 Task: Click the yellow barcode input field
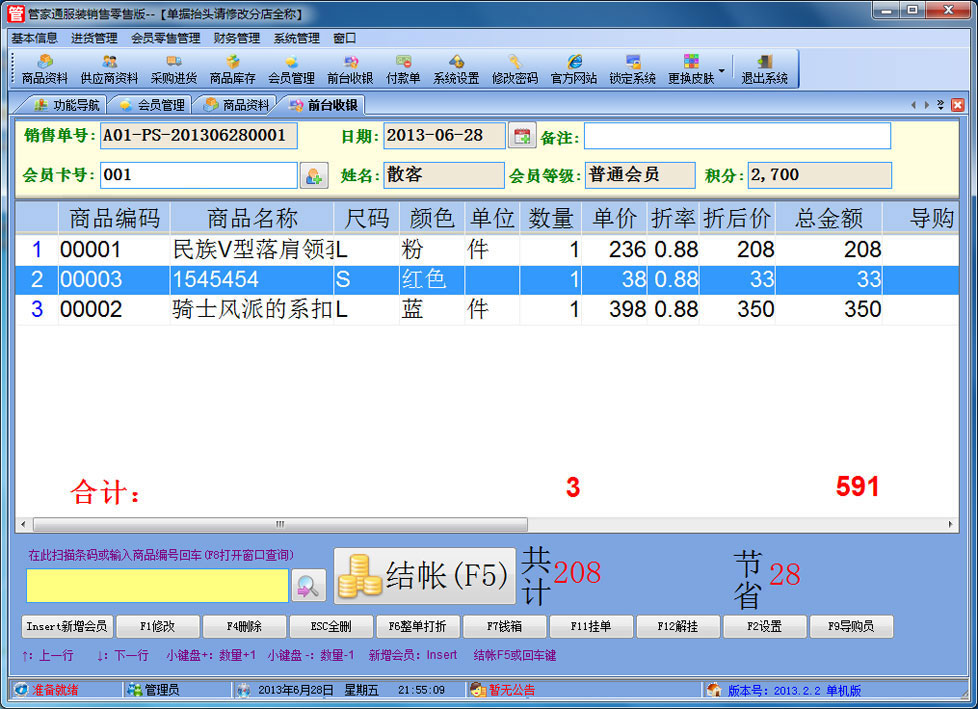click(x=157, y=586)
